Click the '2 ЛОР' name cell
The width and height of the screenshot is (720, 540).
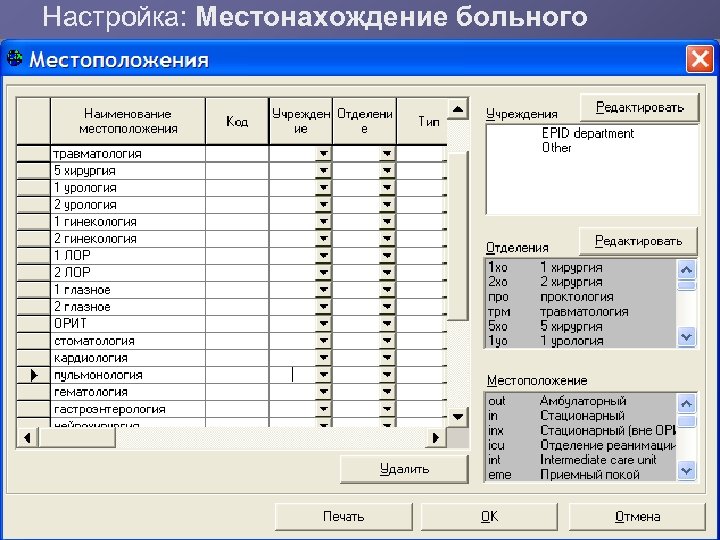pyautogui.click(x=128, y=272)
